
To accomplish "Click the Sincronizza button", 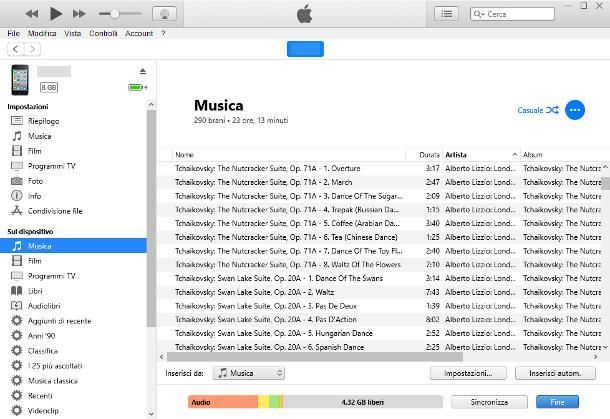I will point(489,402).
